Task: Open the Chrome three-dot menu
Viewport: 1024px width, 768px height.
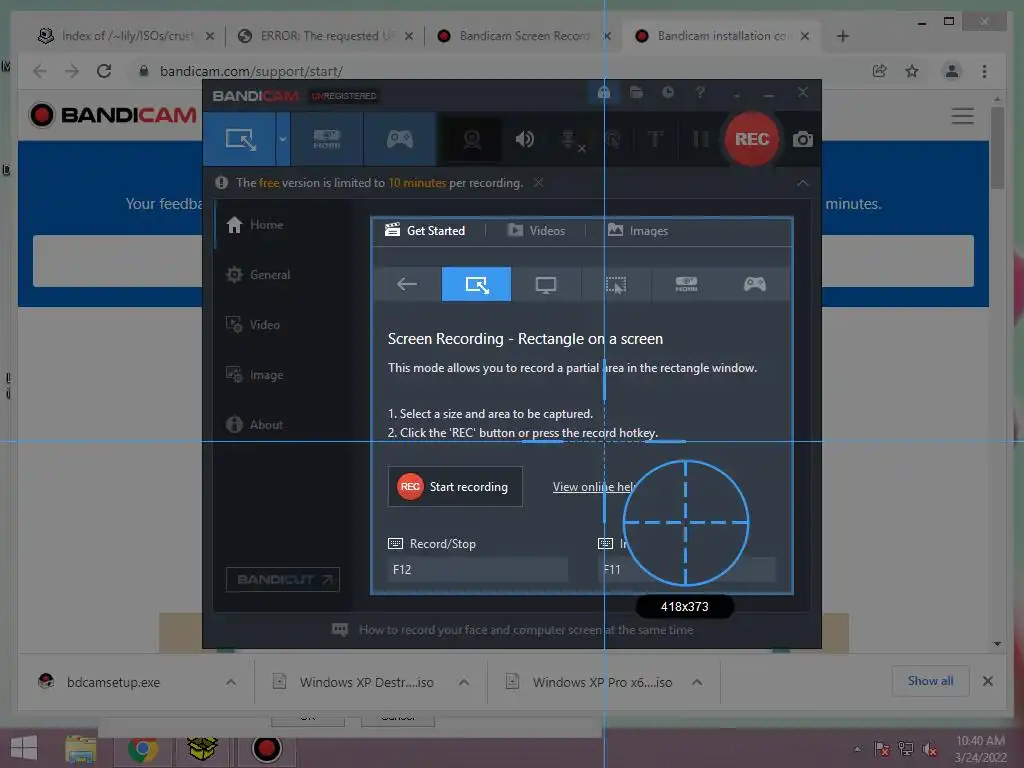Action: (984, 71)
